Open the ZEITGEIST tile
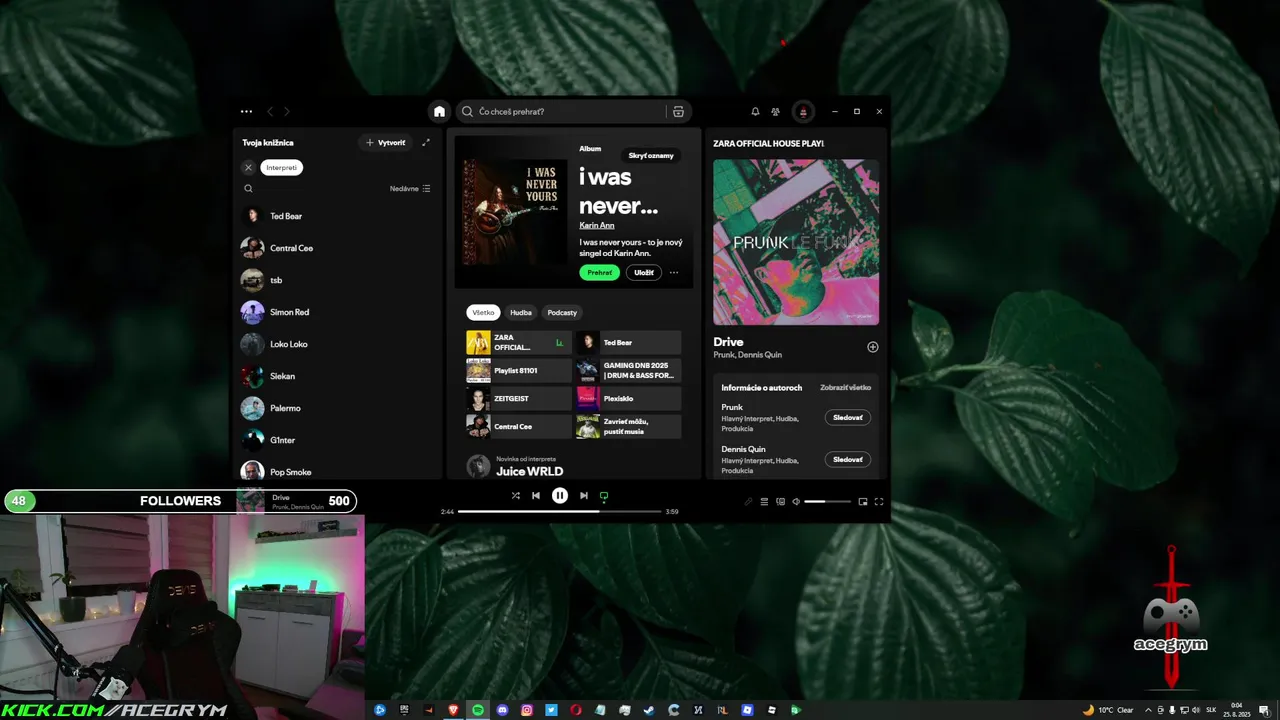Screen dimensions: 1280x720 click(x=519, y=399)
